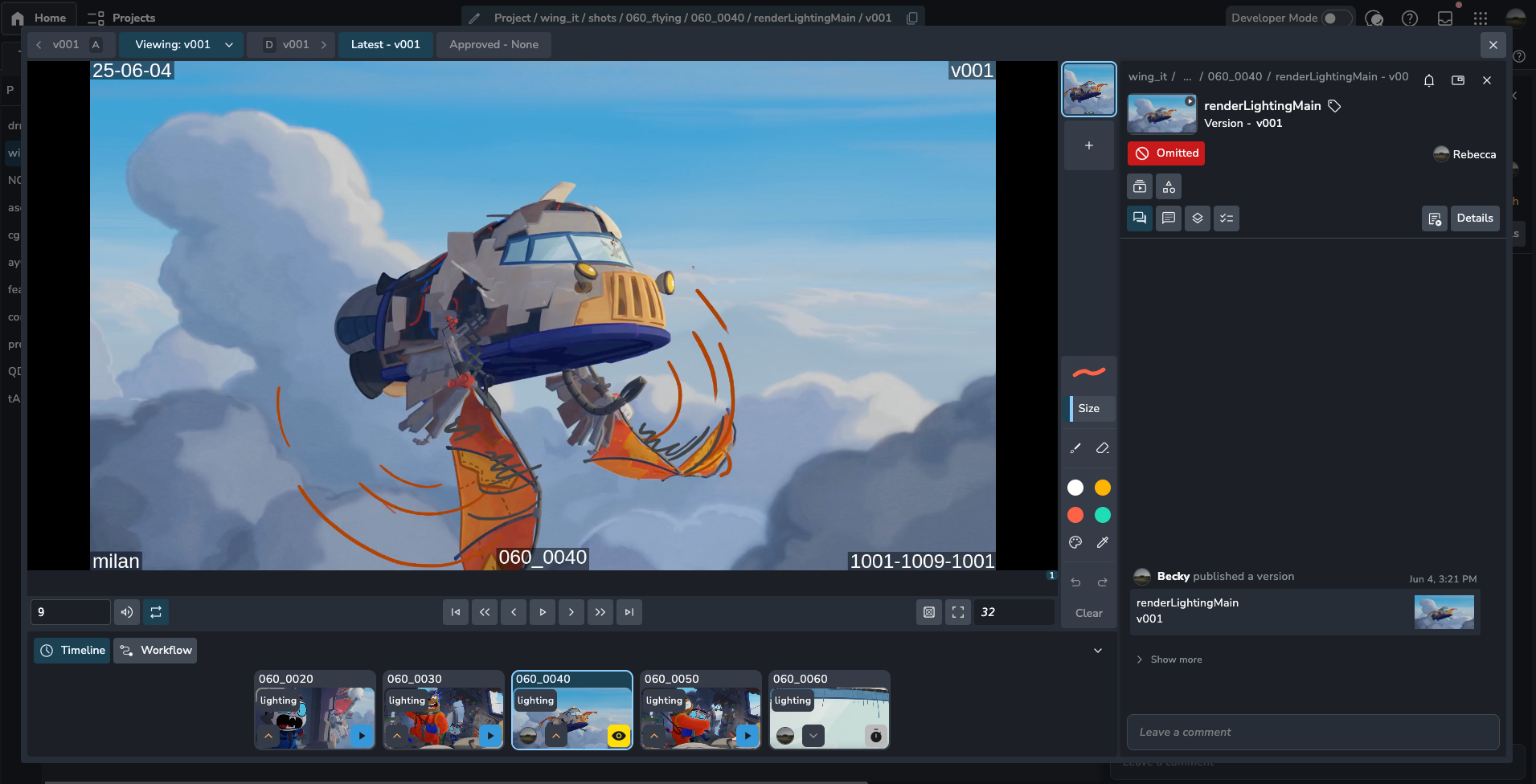Screen dimensions: 1536x784
Task: Select the 060_0050 shot thumbnail
Action: (700, 711)
